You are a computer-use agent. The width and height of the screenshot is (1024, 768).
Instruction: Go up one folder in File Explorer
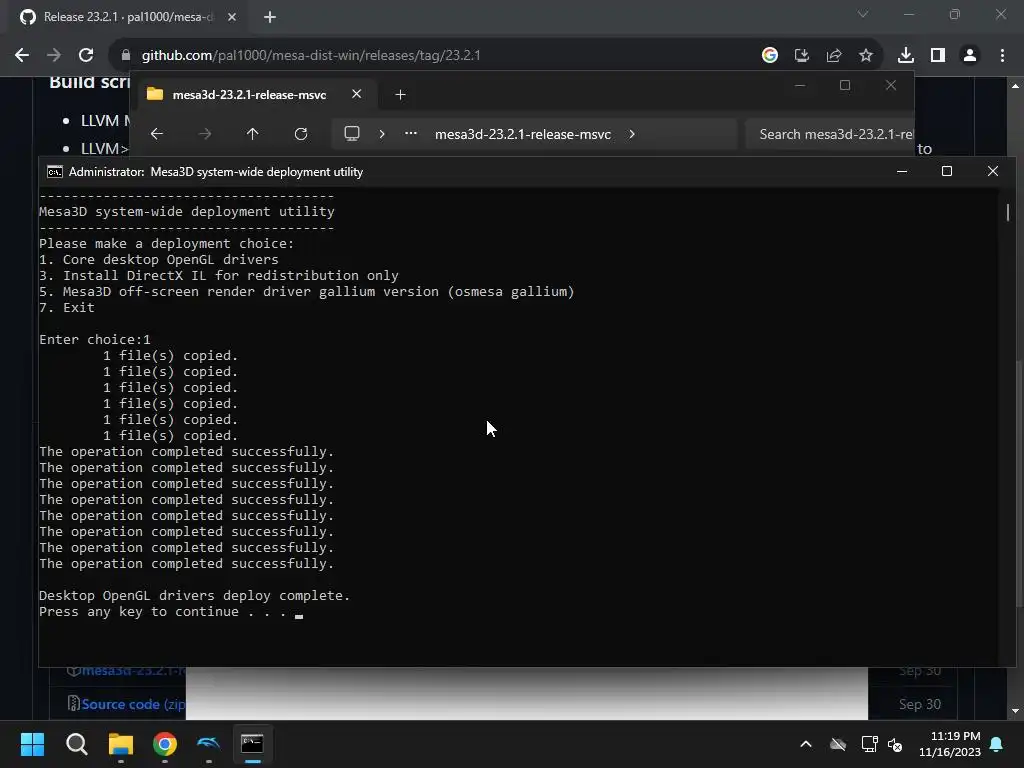coord(253,134)
